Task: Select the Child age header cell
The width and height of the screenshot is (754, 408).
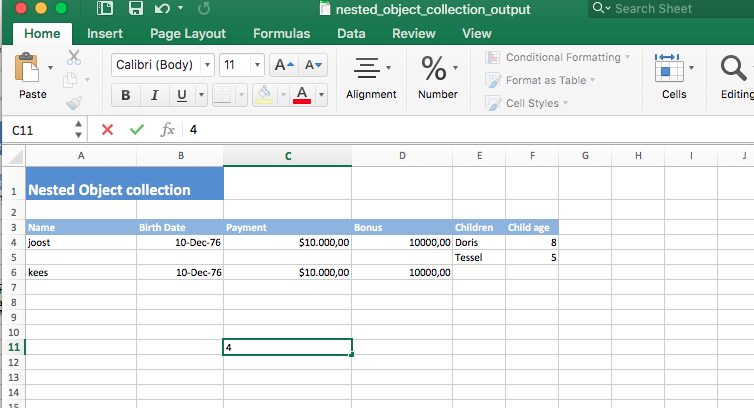Action: [x=532, y=227]
